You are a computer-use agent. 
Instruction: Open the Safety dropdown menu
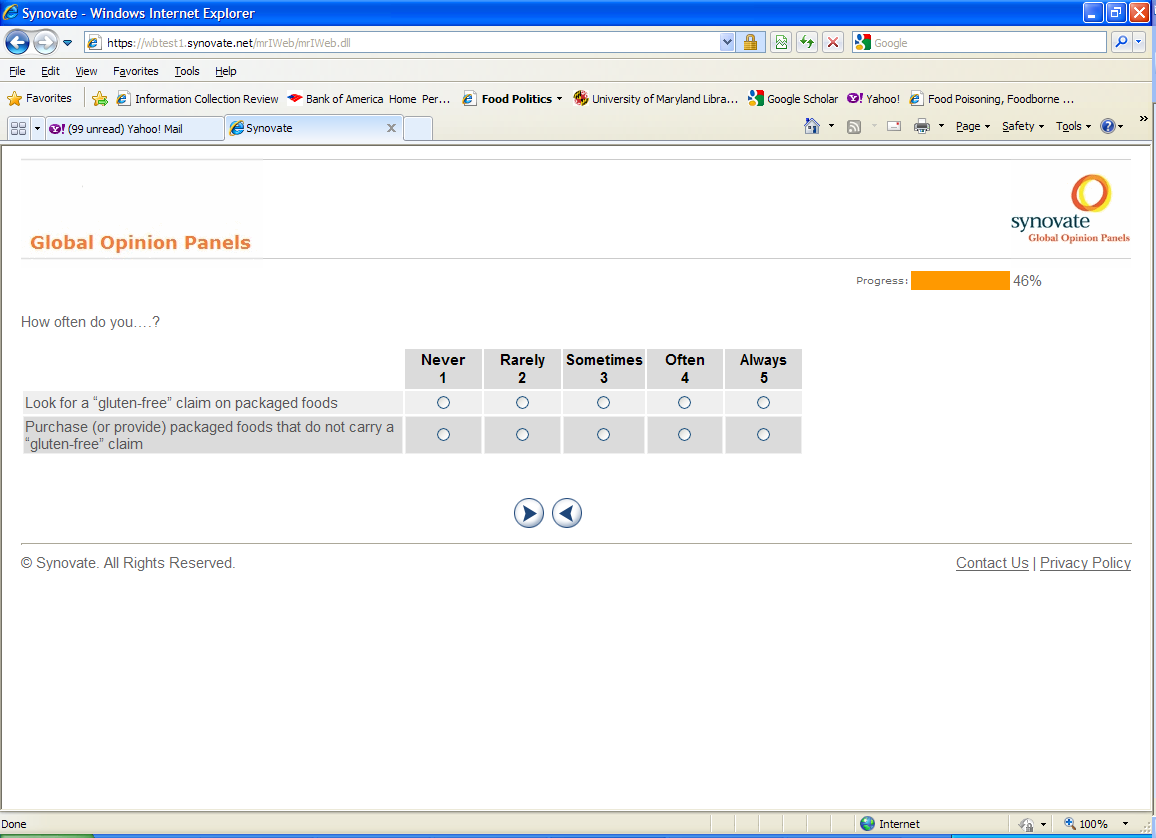click(x=1022, y=127)
